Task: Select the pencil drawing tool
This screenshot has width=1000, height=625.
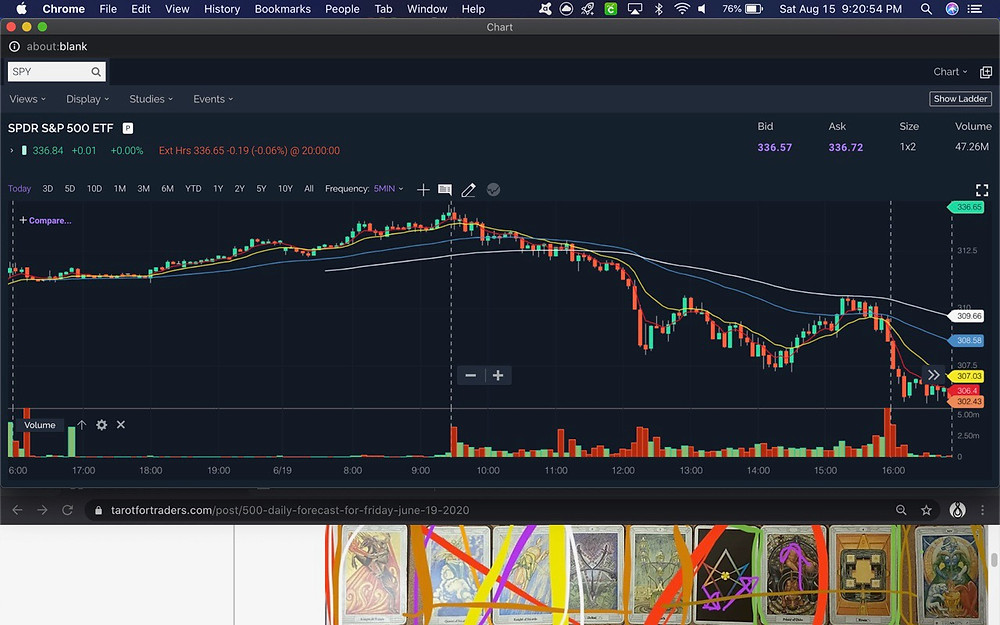Action: pos(468,189)
